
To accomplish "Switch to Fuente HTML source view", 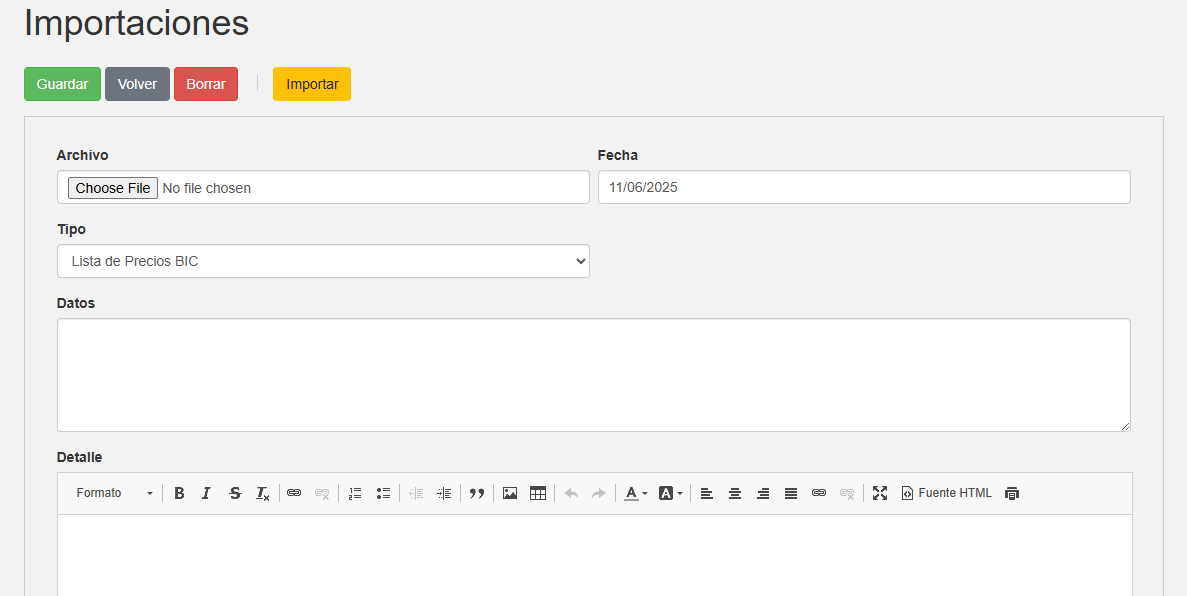I will tap(946, 493).
